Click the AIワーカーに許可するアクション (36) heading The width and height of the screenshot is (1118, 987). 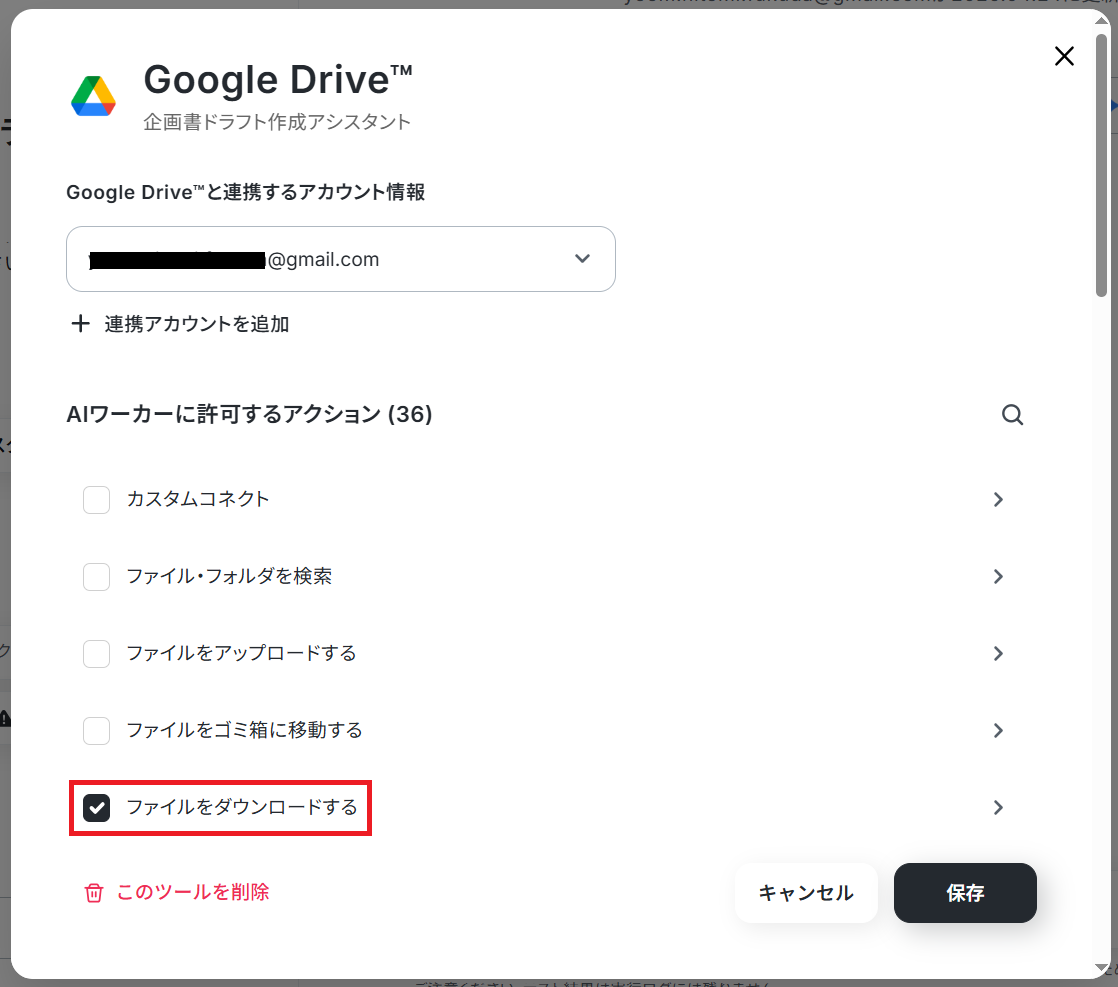tap(250, 414)
